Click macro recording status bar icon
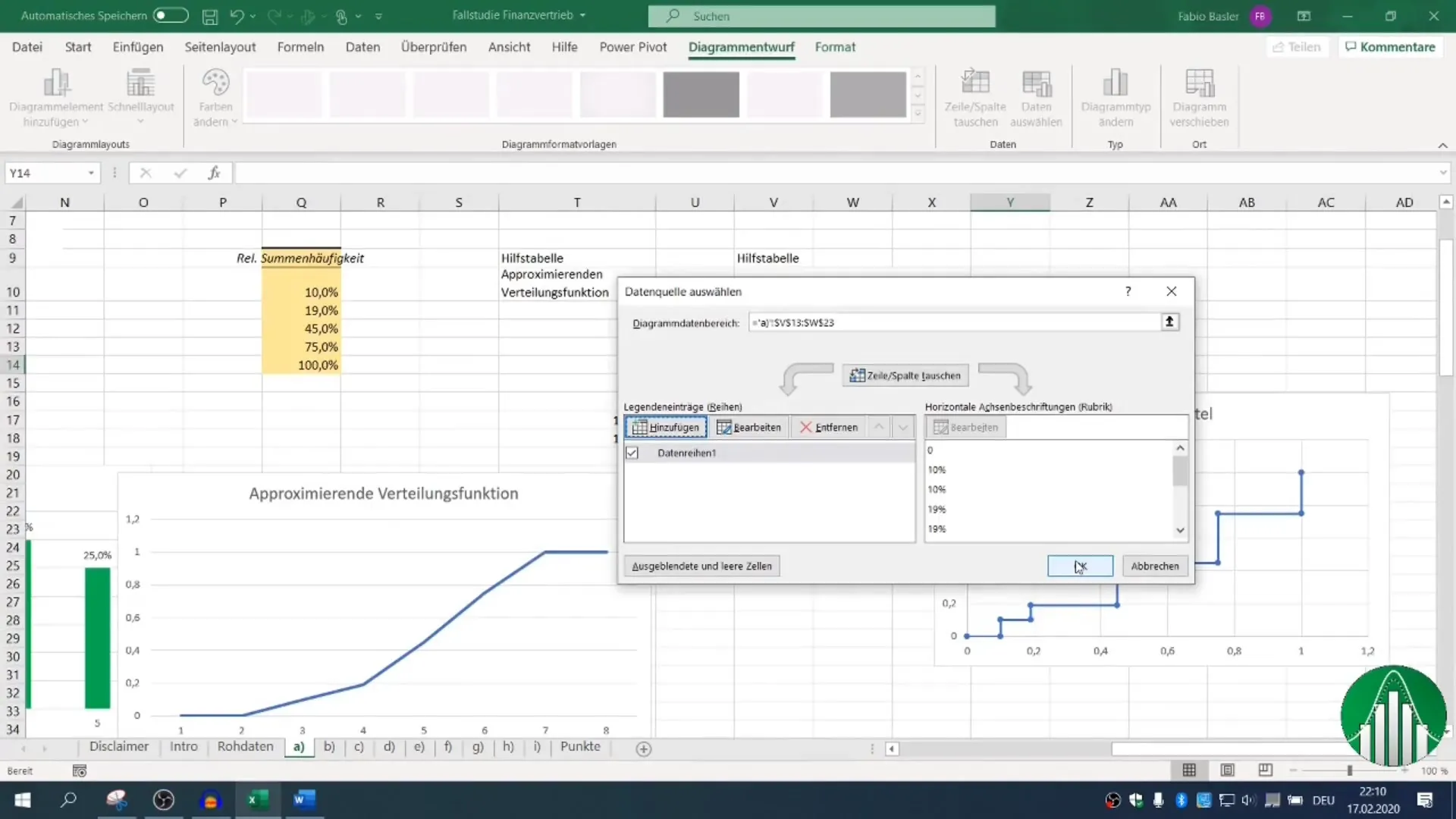Screen dimensions: 1456x819 pos(79,771)
